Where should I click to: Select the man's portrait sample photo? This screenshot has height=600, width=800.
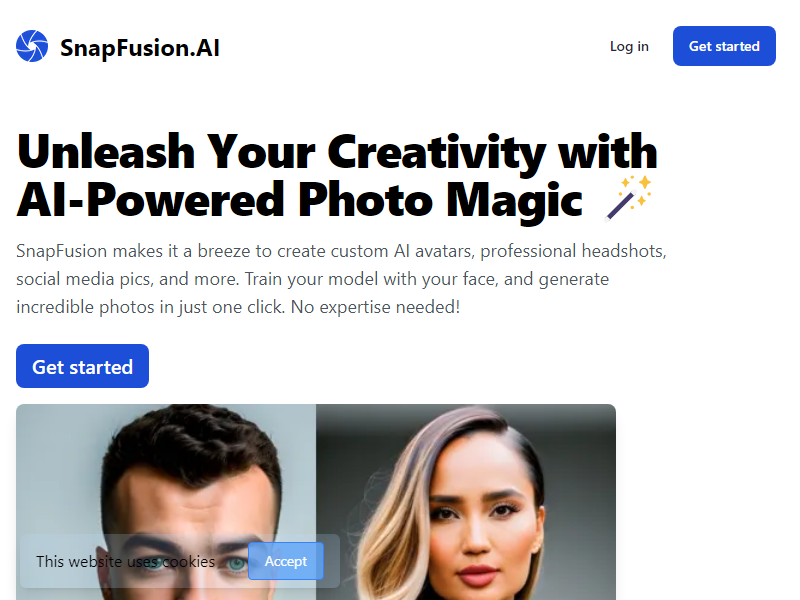166,502
